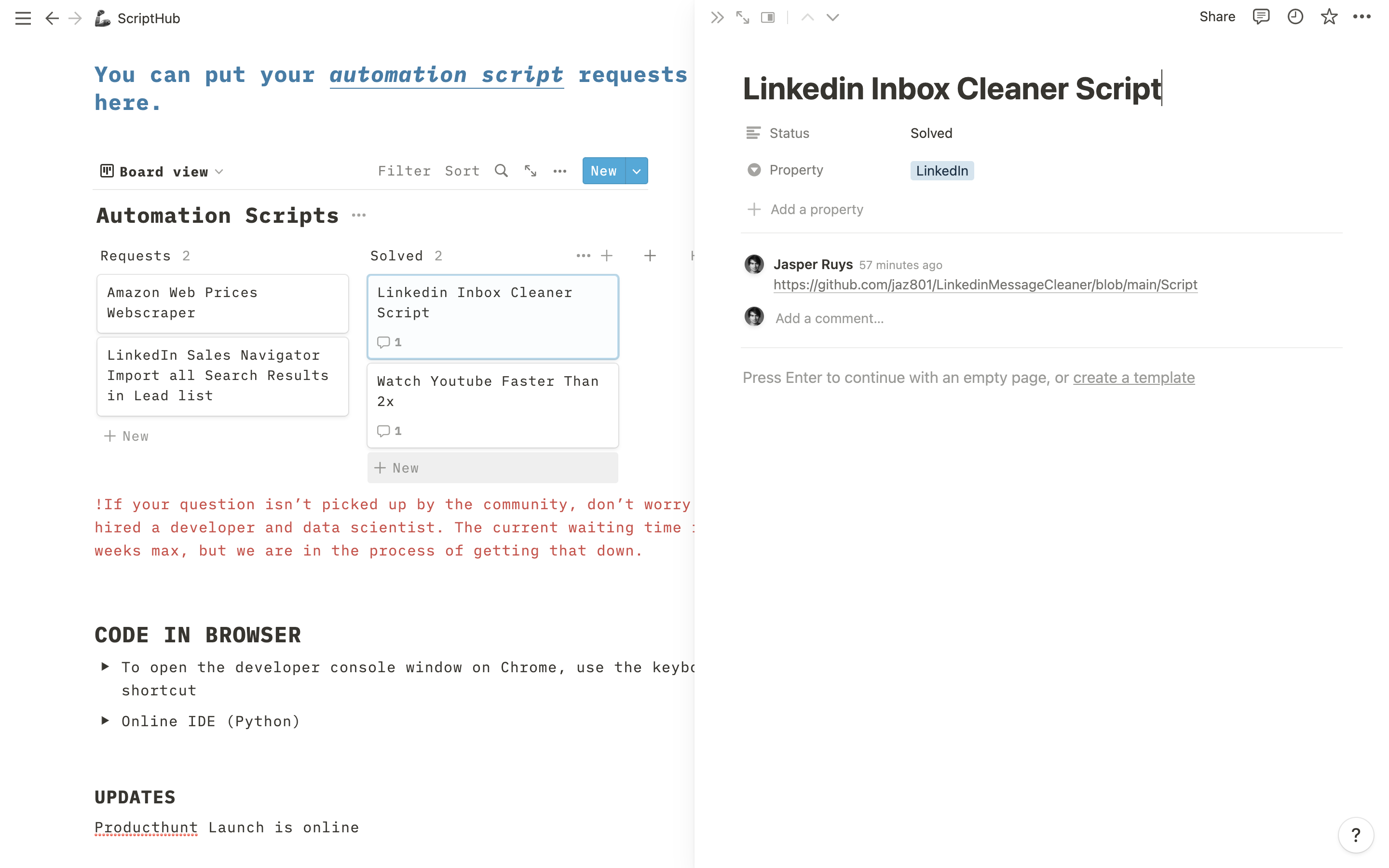Screen dimensions: 1389x868
Task: Expand the developer console window toggle
Action: click(x=105, y=666)
